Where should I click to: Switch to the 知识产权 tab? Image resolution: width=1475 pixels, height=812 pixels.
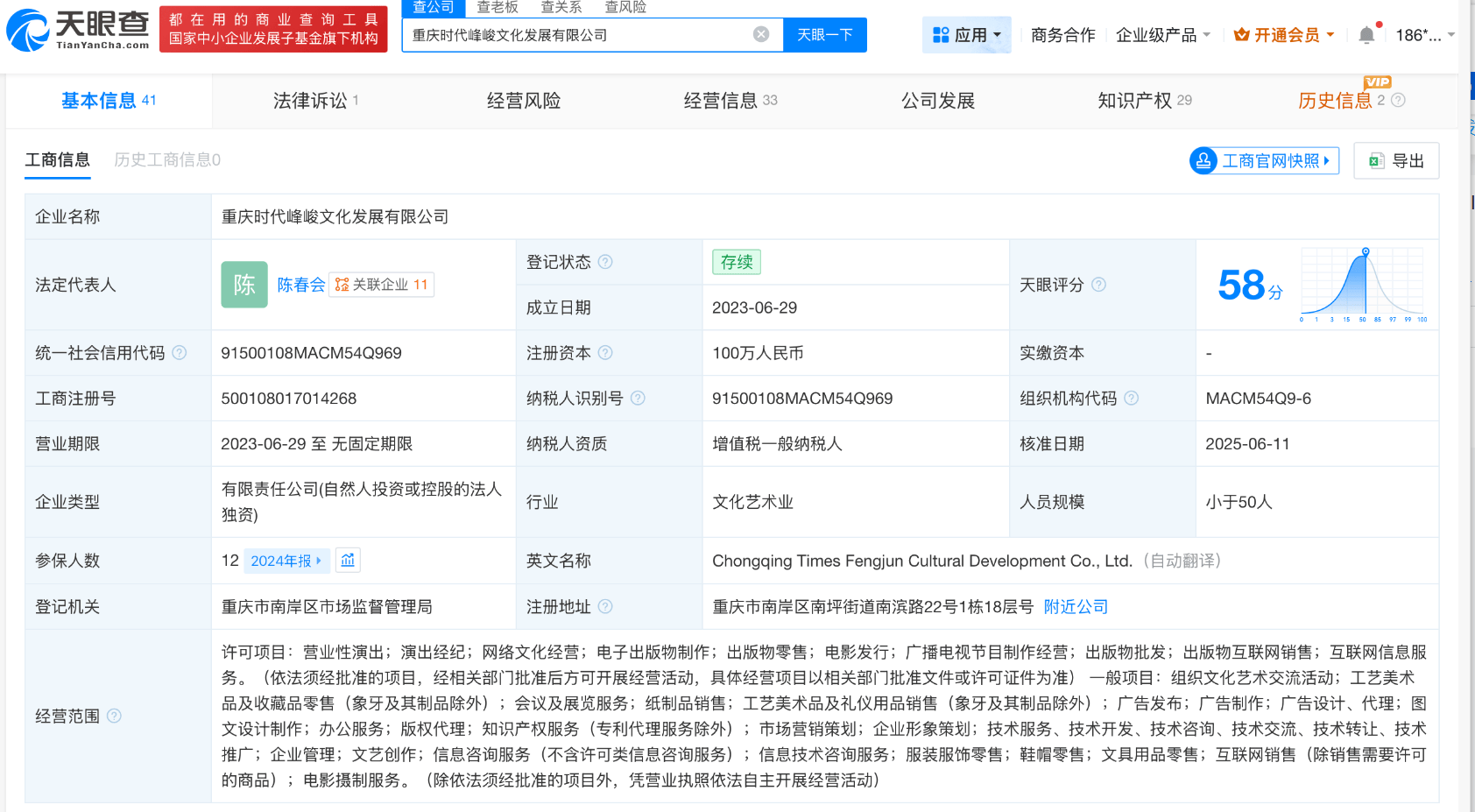coord(1144,101)
